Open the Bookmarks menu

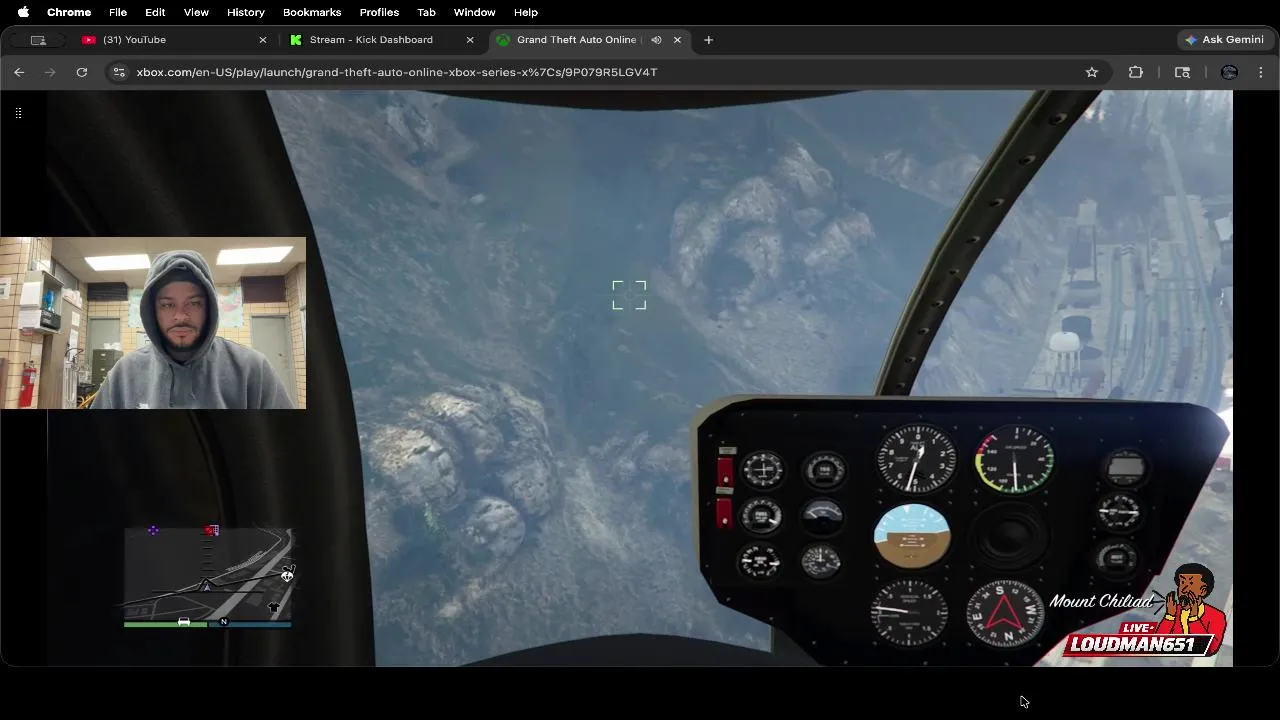point(312,12)
